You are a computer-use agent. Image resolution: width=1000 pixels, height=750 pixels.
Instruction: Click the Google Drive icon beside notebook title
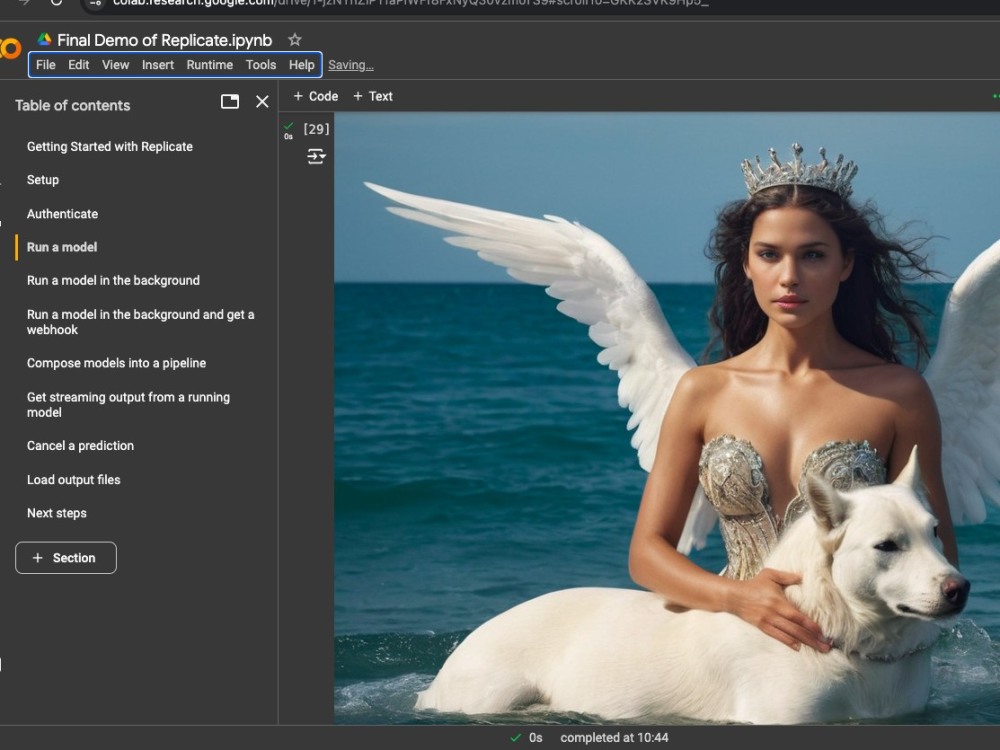tap(44, 40)
